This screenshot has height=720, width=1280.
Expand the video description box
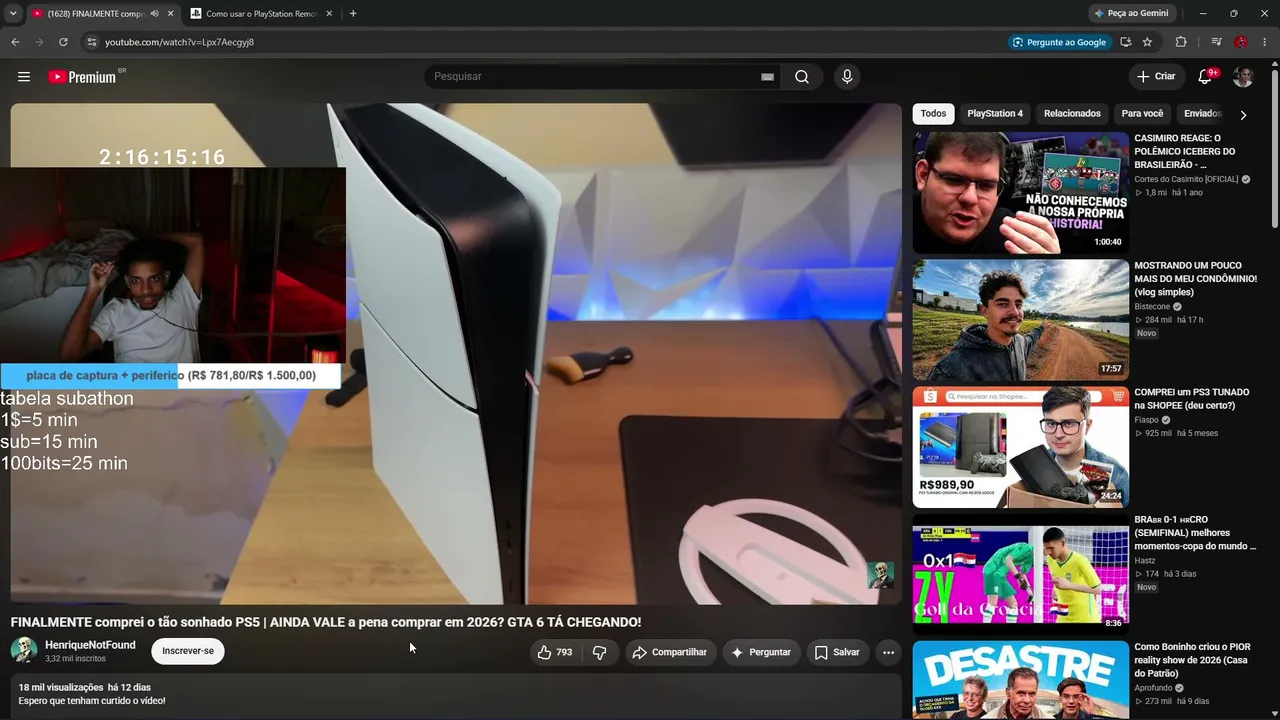tap(455, 696)
